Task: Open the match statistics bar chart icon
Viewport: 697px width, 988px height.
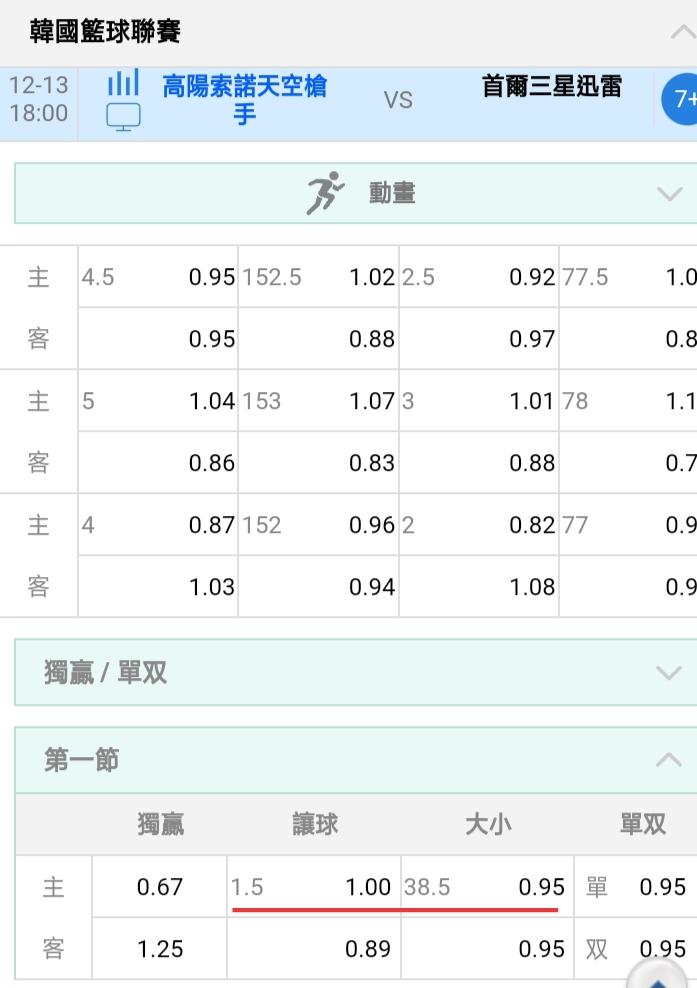Action: [123, 83]
